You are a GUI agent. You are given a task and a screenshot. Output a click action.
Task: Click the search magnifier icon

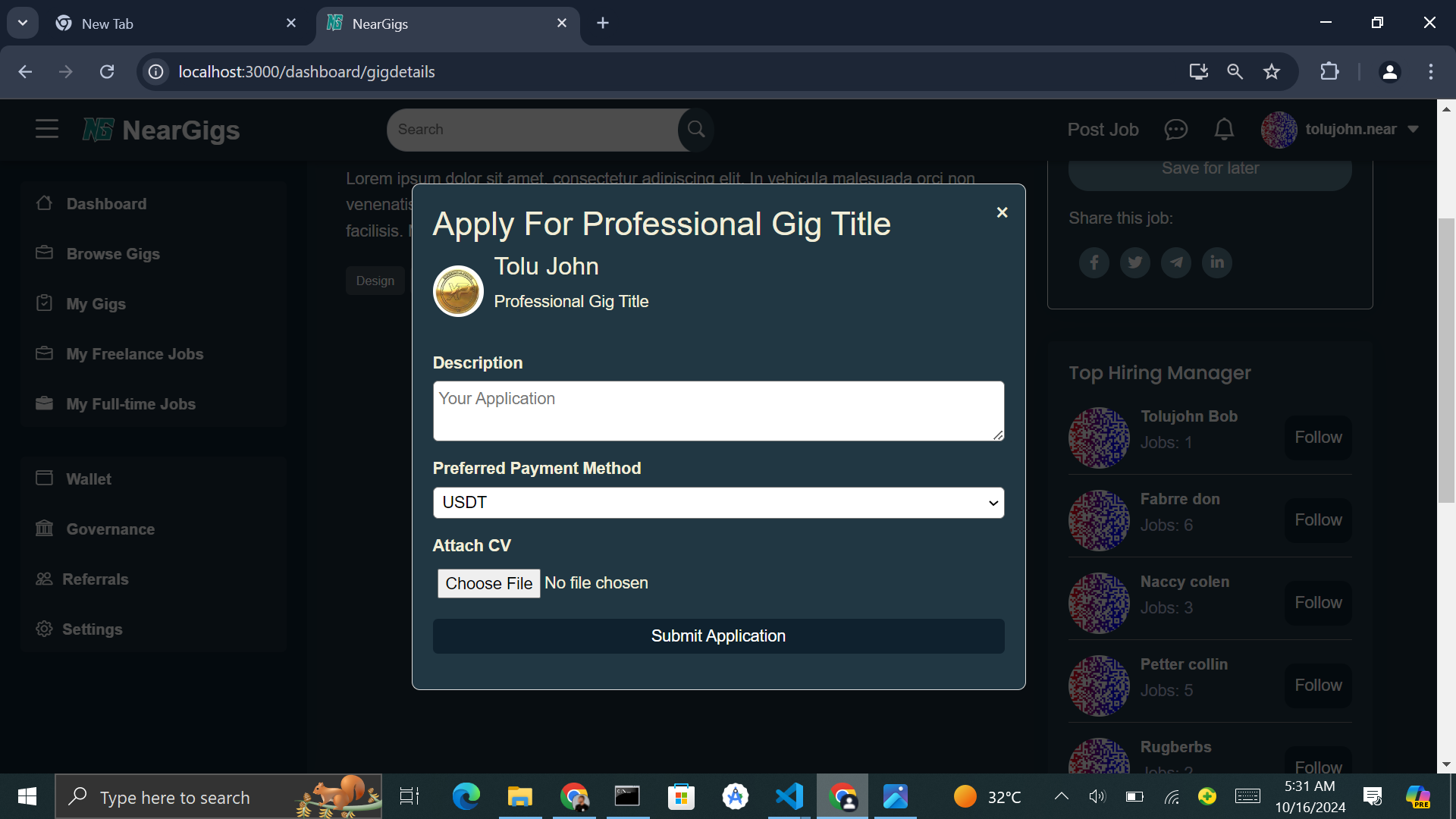[695, 130]
